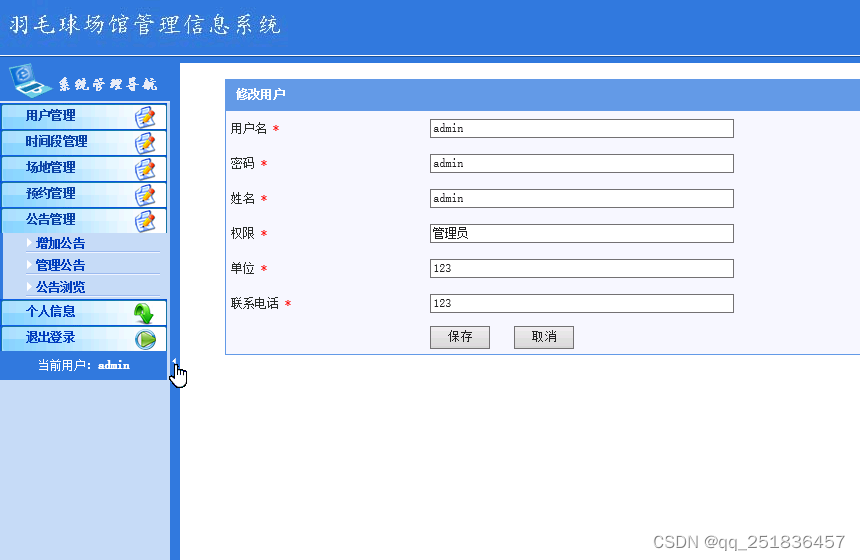This screenshot has width=860, height=560.
Task: Focus the 密码 input field
Action: (x=581, y=163)
